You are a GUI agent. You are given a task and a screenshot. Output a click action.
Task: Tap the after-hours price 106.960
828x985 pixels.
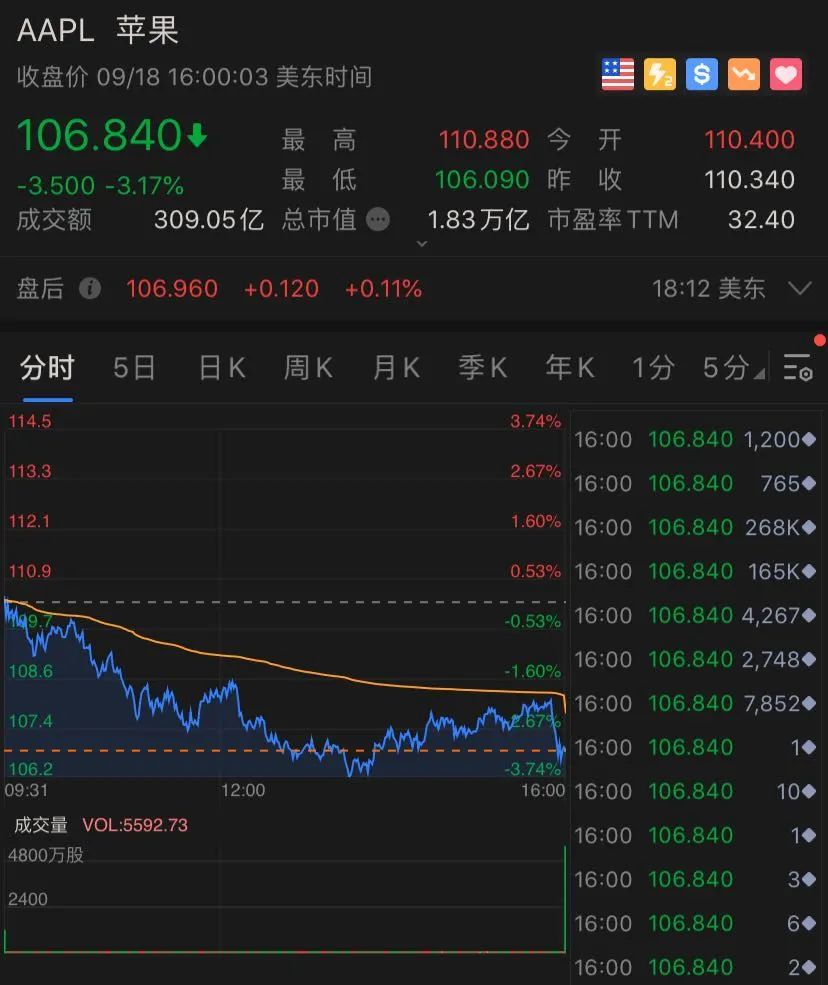(x=172, y=289)
